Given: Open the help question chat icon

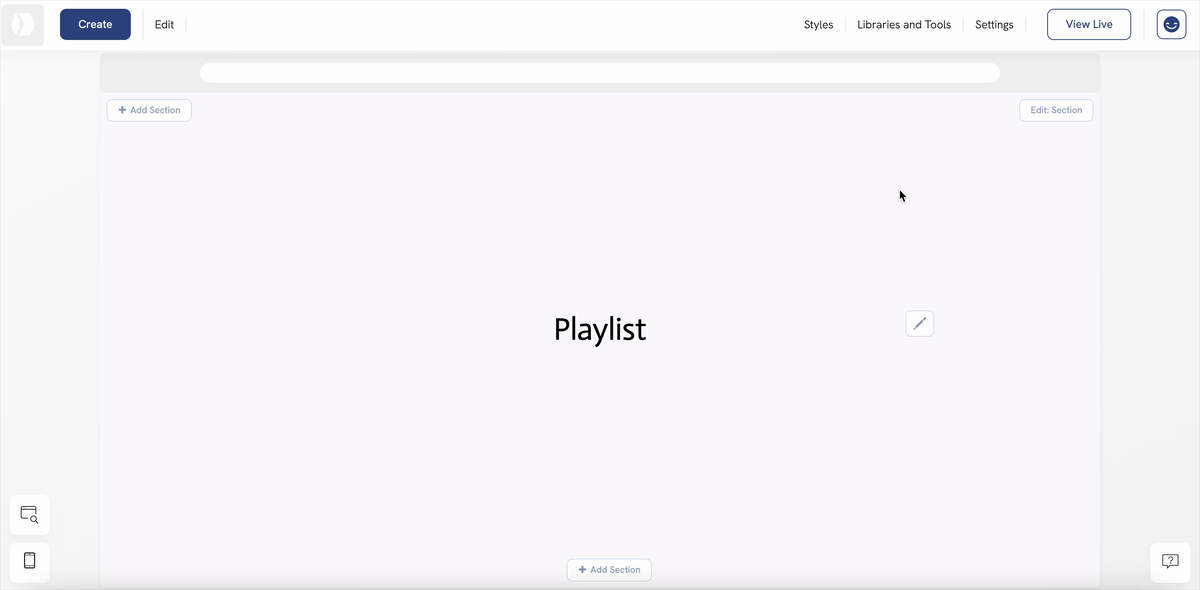Looking at the screenshot, I should click(x=1170, y=561).
